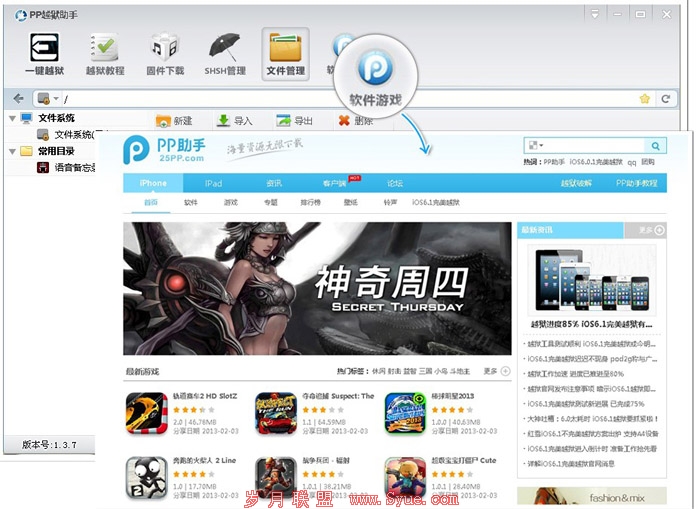700x509 pixels.
Task: Open the SHSH管理 umbrella icon
Action: tap(225, 54)
